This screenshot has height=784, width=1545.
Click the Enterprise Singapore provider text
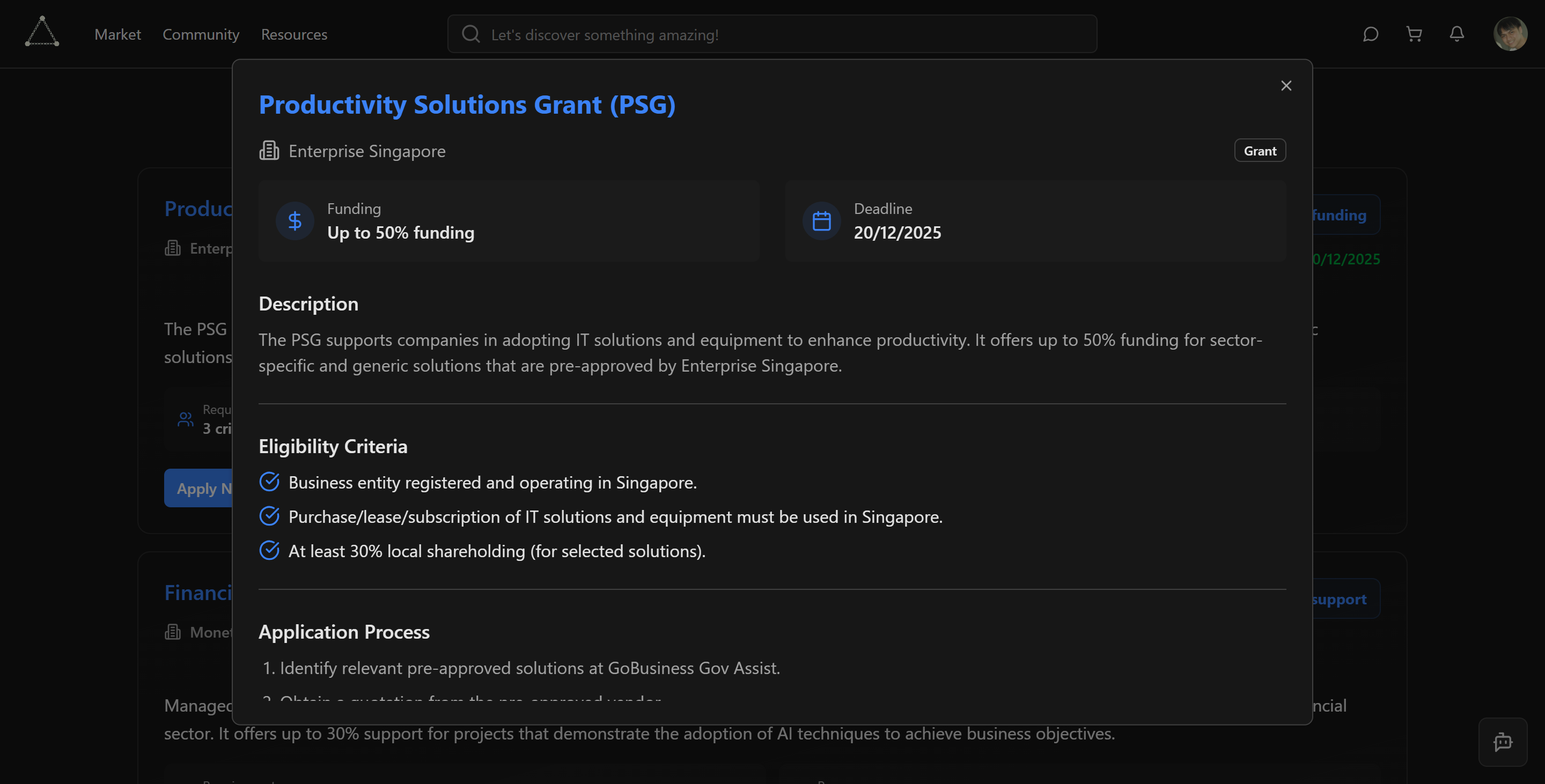[x=367, y=151]
